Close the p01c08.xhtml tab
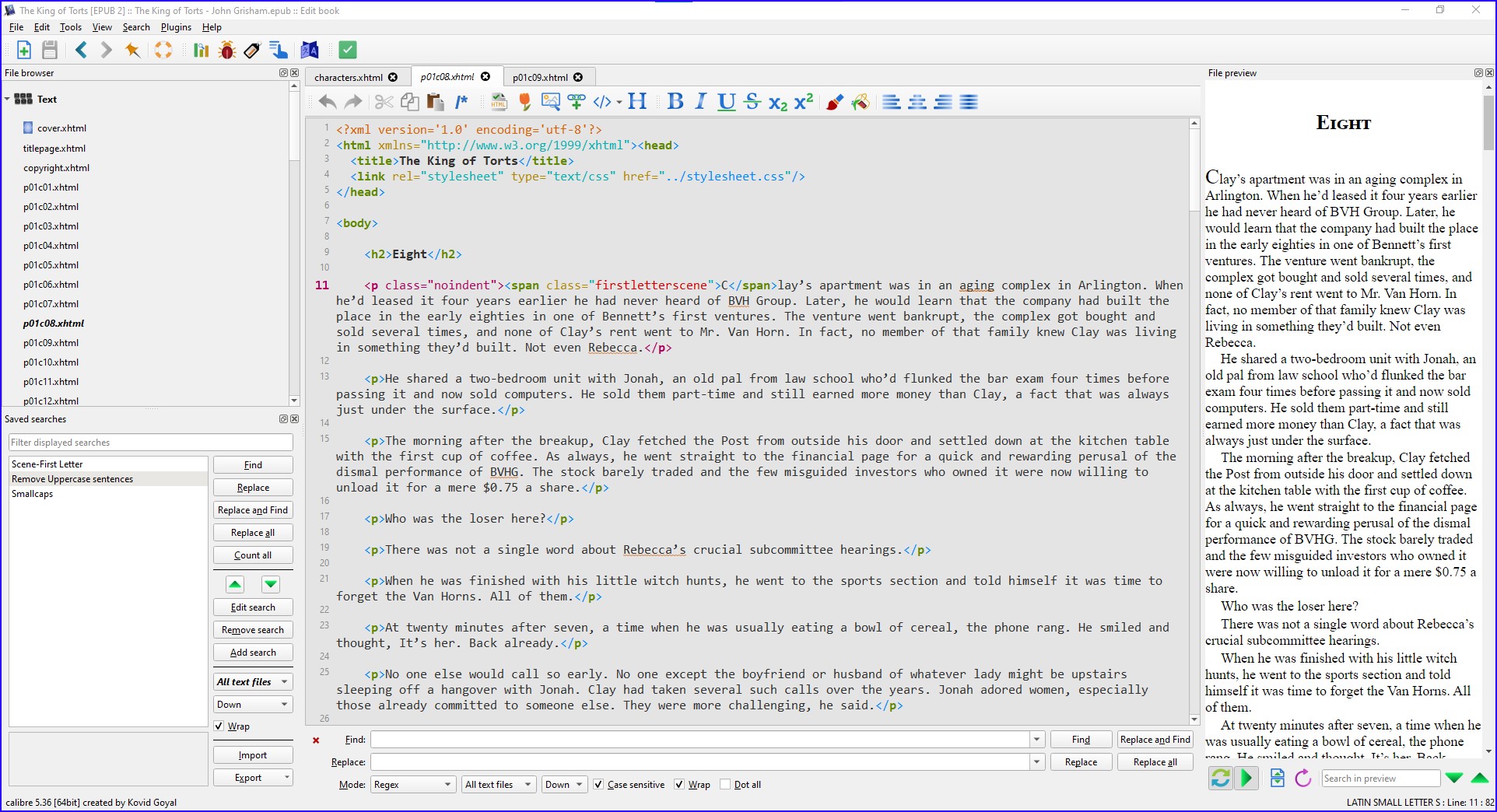Screen dimensions: 1497x812 click(x=486, y=77)
